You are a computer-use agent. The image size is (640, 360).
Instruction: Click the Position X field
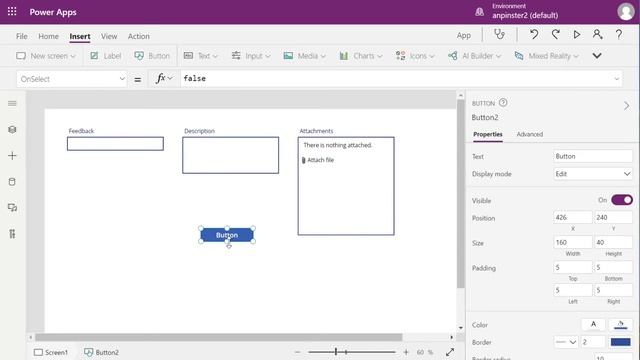point(573,218)
